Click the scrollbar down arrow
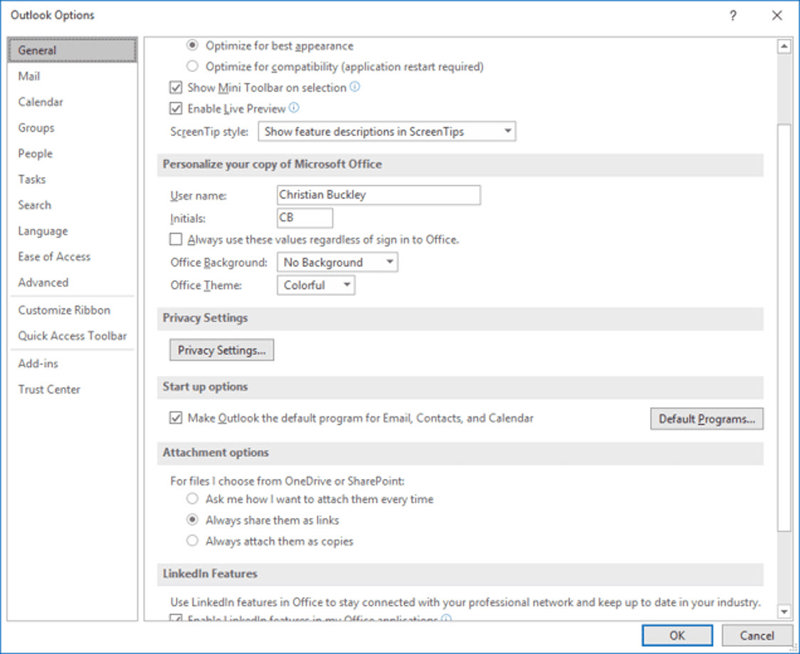800x654 pixels. point(784,612)
